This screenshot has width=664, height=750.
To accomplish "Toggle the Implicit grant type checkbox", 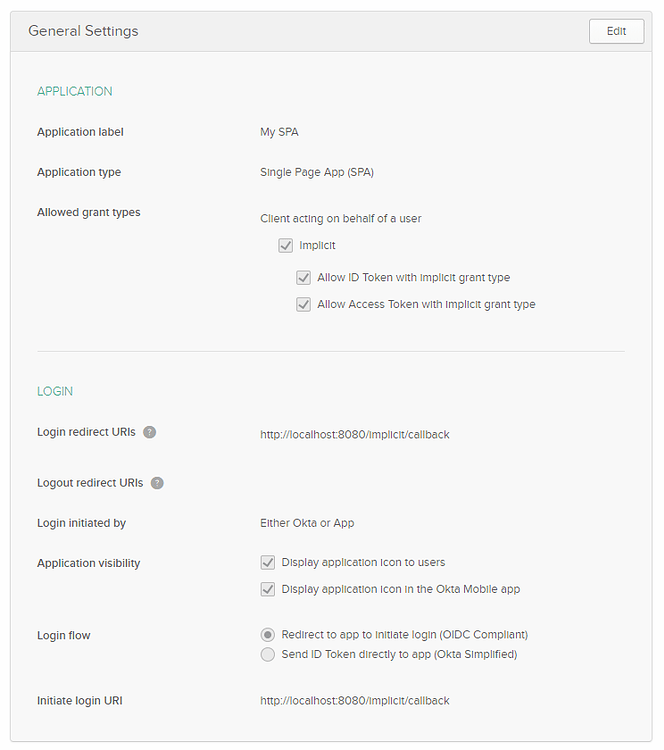I will coord(286,245).
